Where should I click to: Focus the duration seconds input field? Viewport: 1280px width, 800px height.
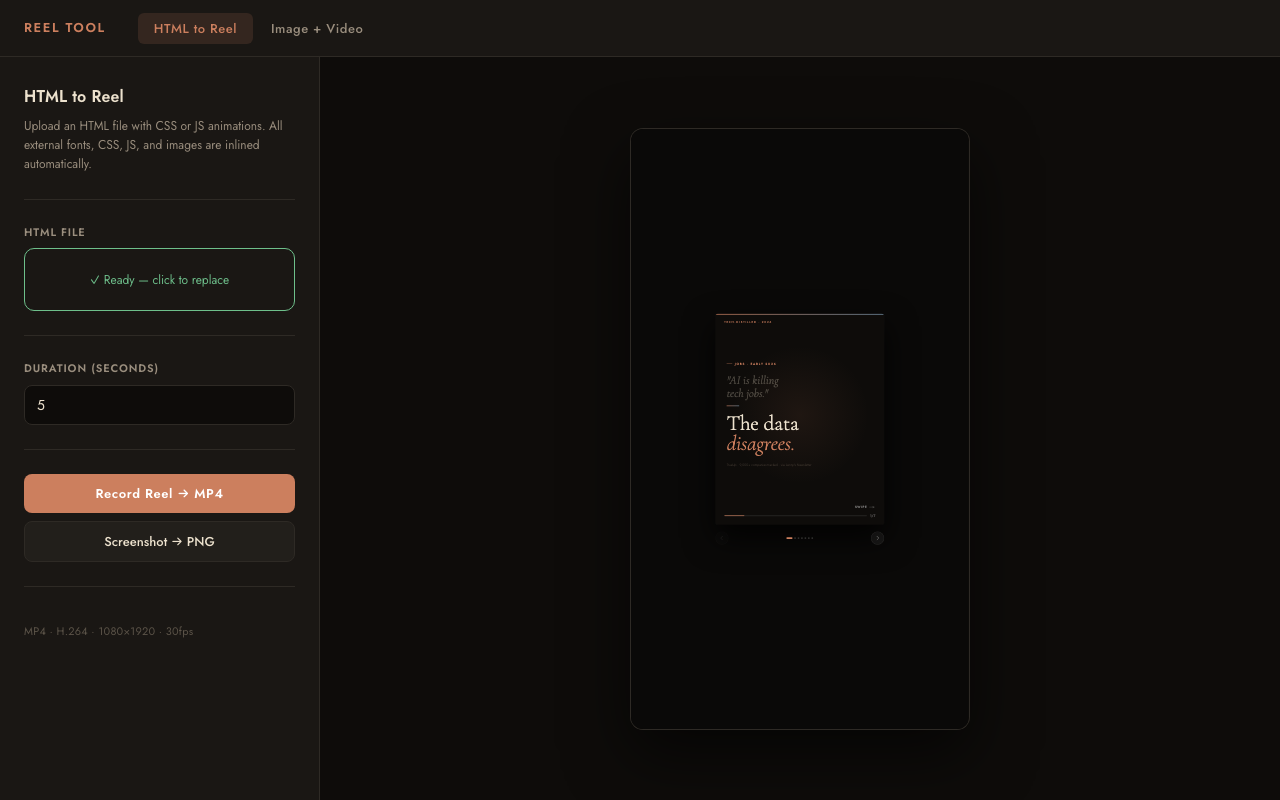click(x=159, y=405)
